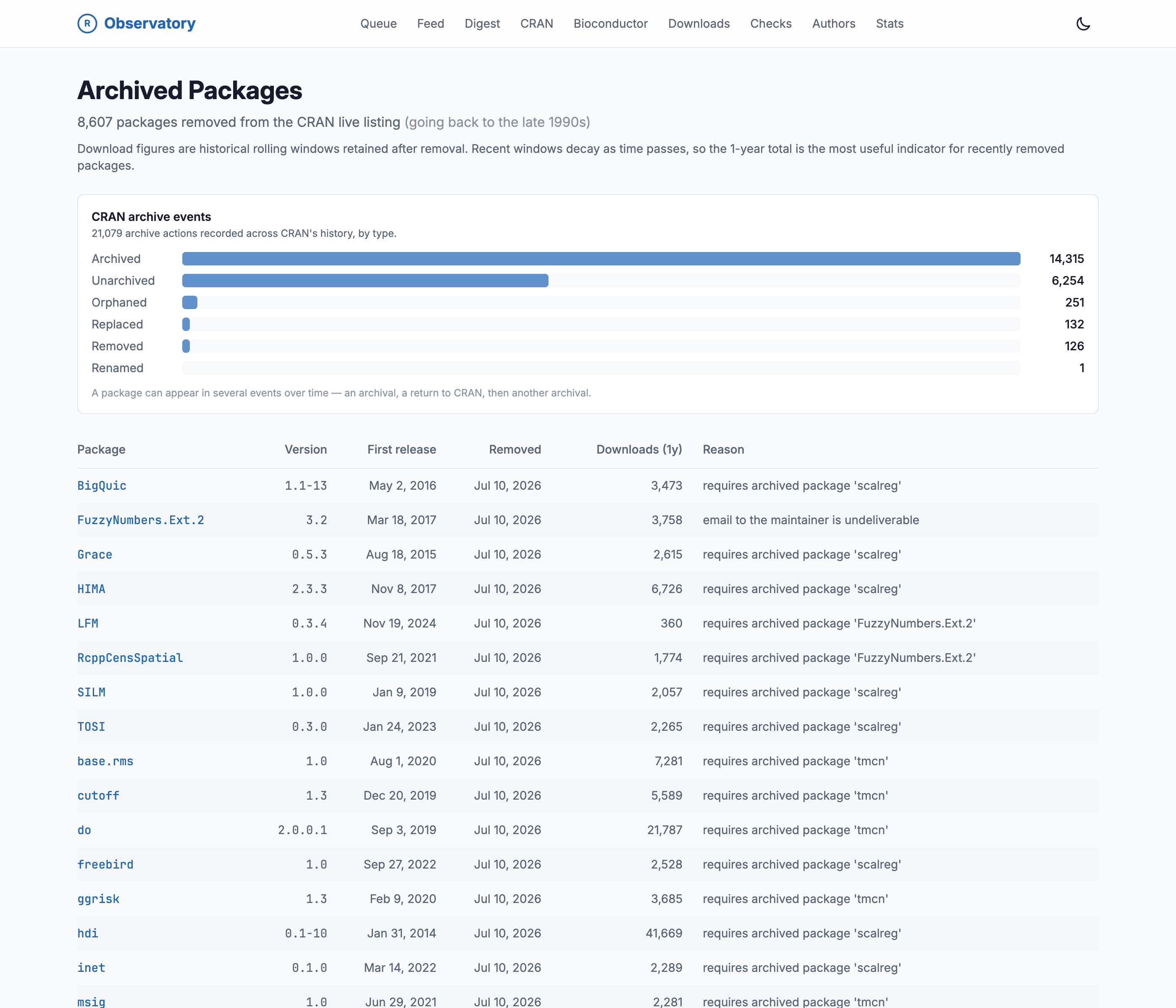This screenshot has width=1176, height=1008.
Task: Click version 2.0.0.1 in do row
Action: pyautogui.click(x=302, y=830)
